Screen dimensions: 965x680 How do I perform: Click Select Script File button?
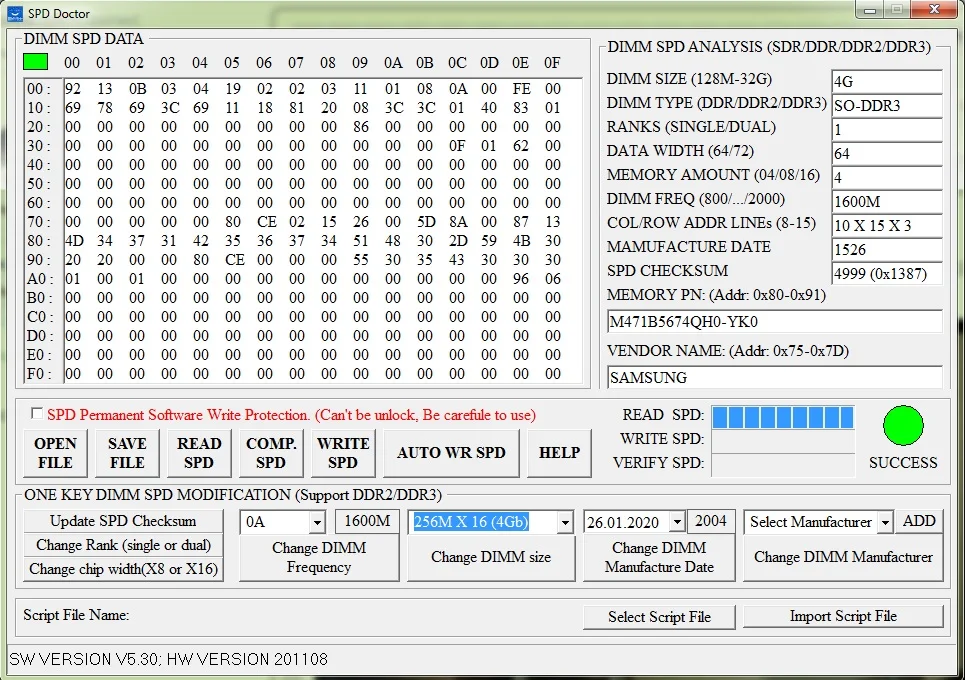(x=659, y=617)
